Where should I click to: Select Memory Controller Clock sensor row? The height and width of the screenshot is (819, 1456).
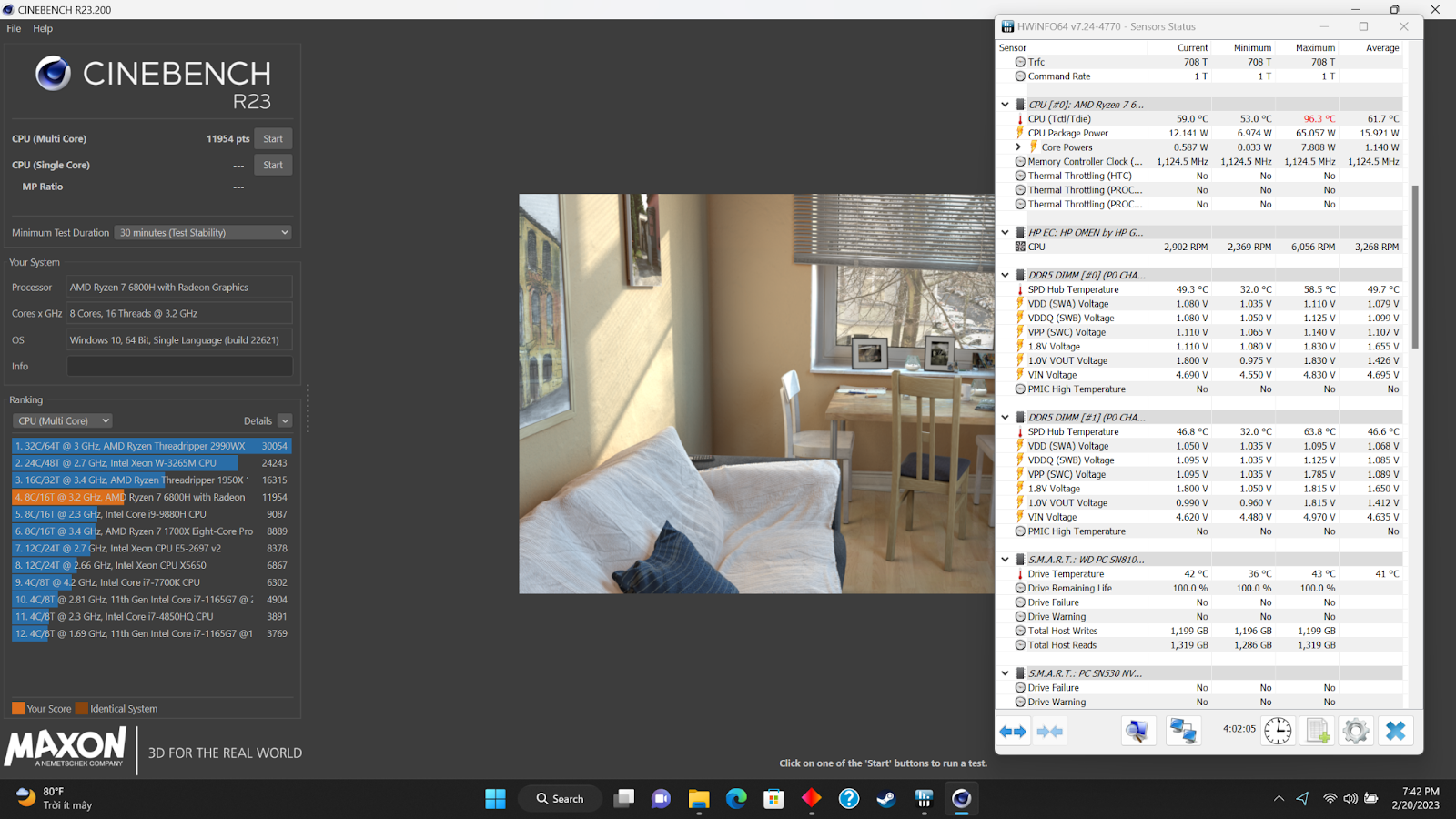pyautogui.click(x=1201, y=162)
